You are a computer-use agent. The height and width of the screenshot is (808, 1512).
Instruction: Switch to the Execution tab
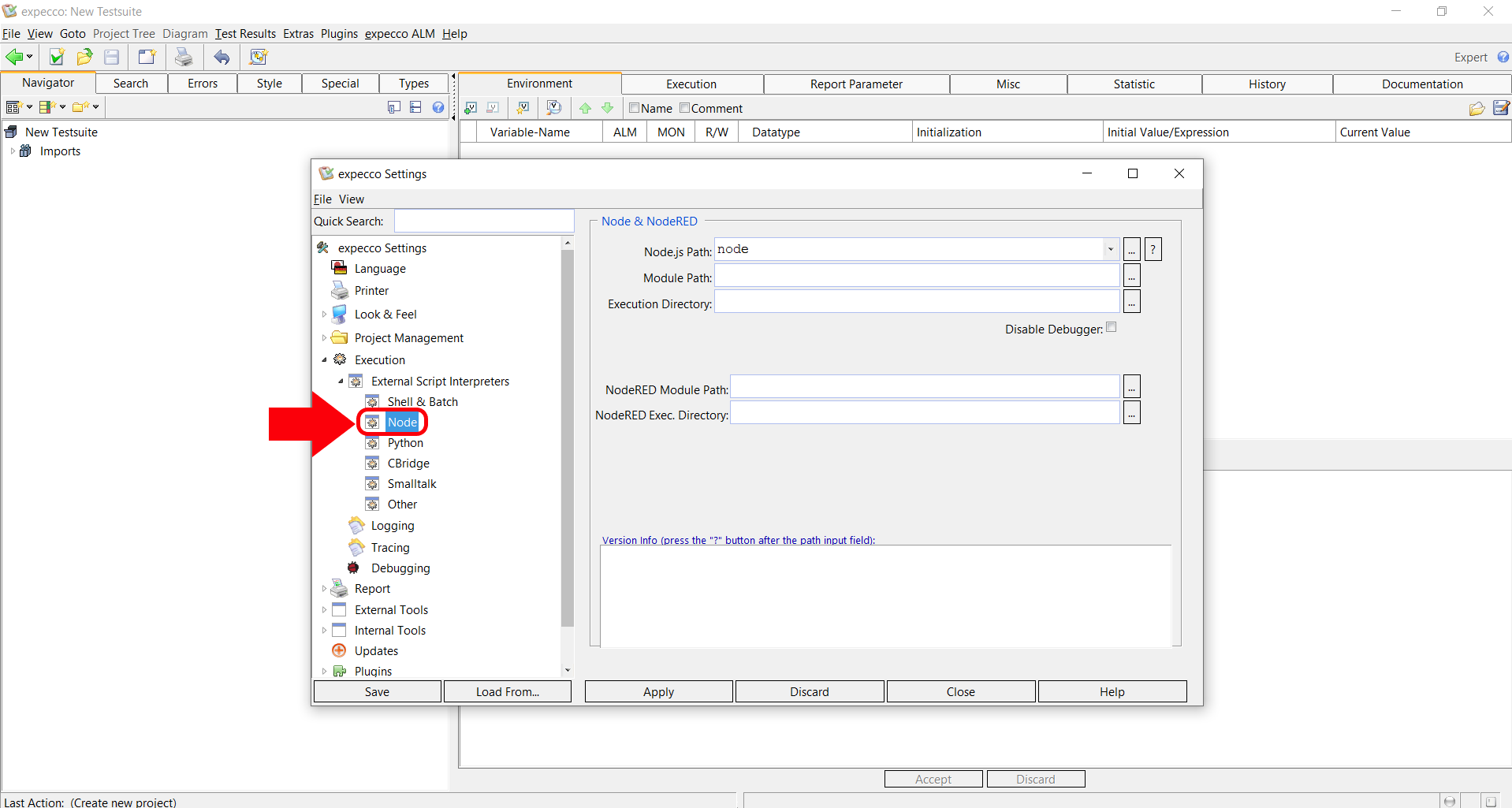coord(691,84)
